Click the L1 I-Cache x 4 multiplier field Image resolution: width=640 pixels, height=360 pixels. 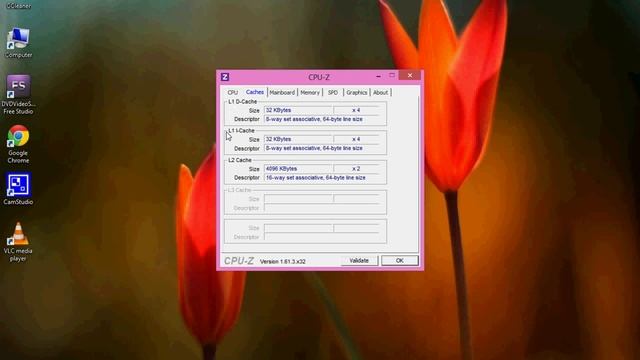[x=356, y=139]
